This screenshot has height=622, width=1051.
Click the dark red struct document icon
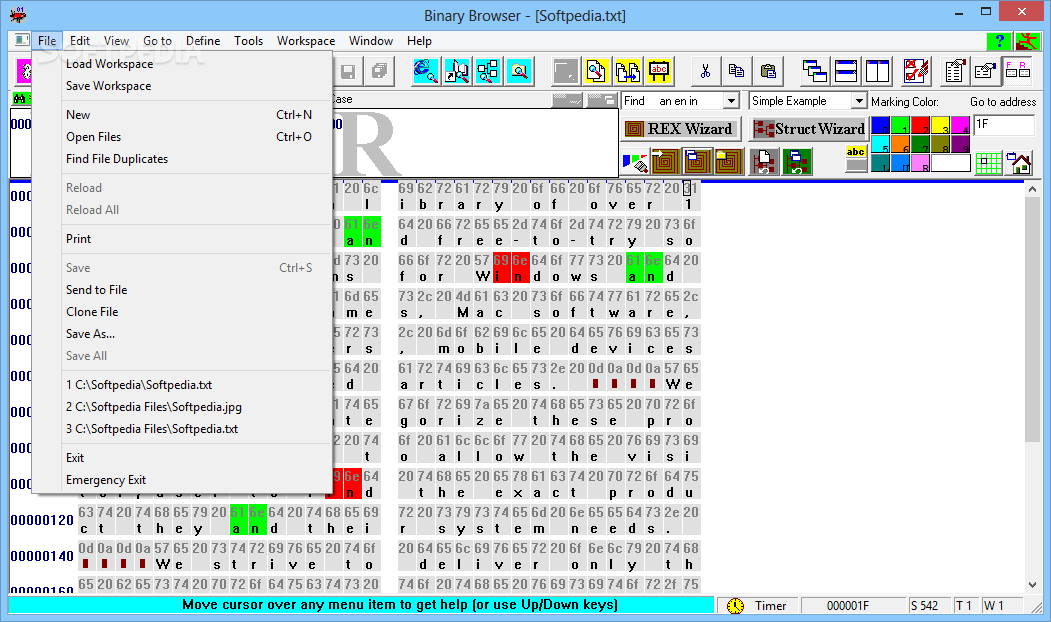tap(764, 162)
